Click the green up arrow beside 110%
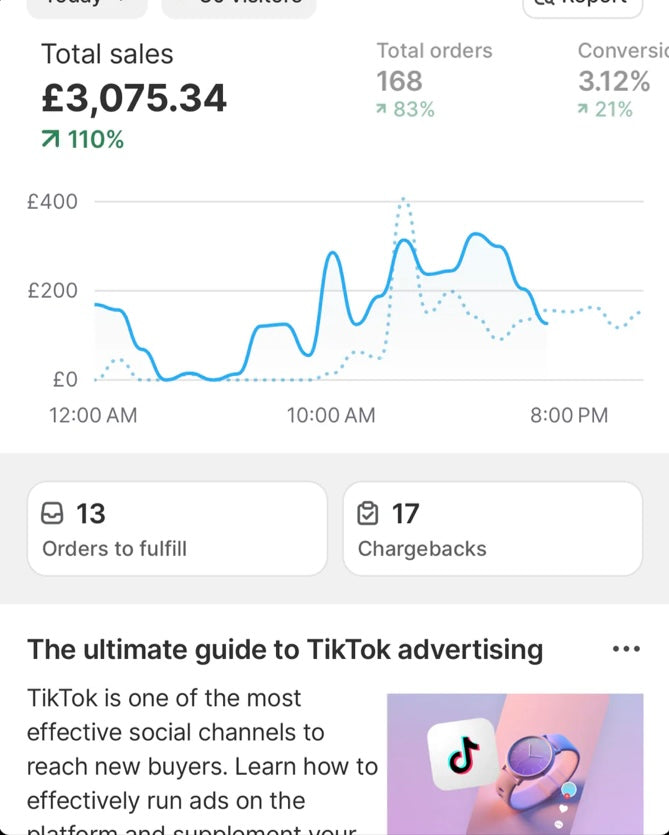669x835 pixels. click(50, 141)
